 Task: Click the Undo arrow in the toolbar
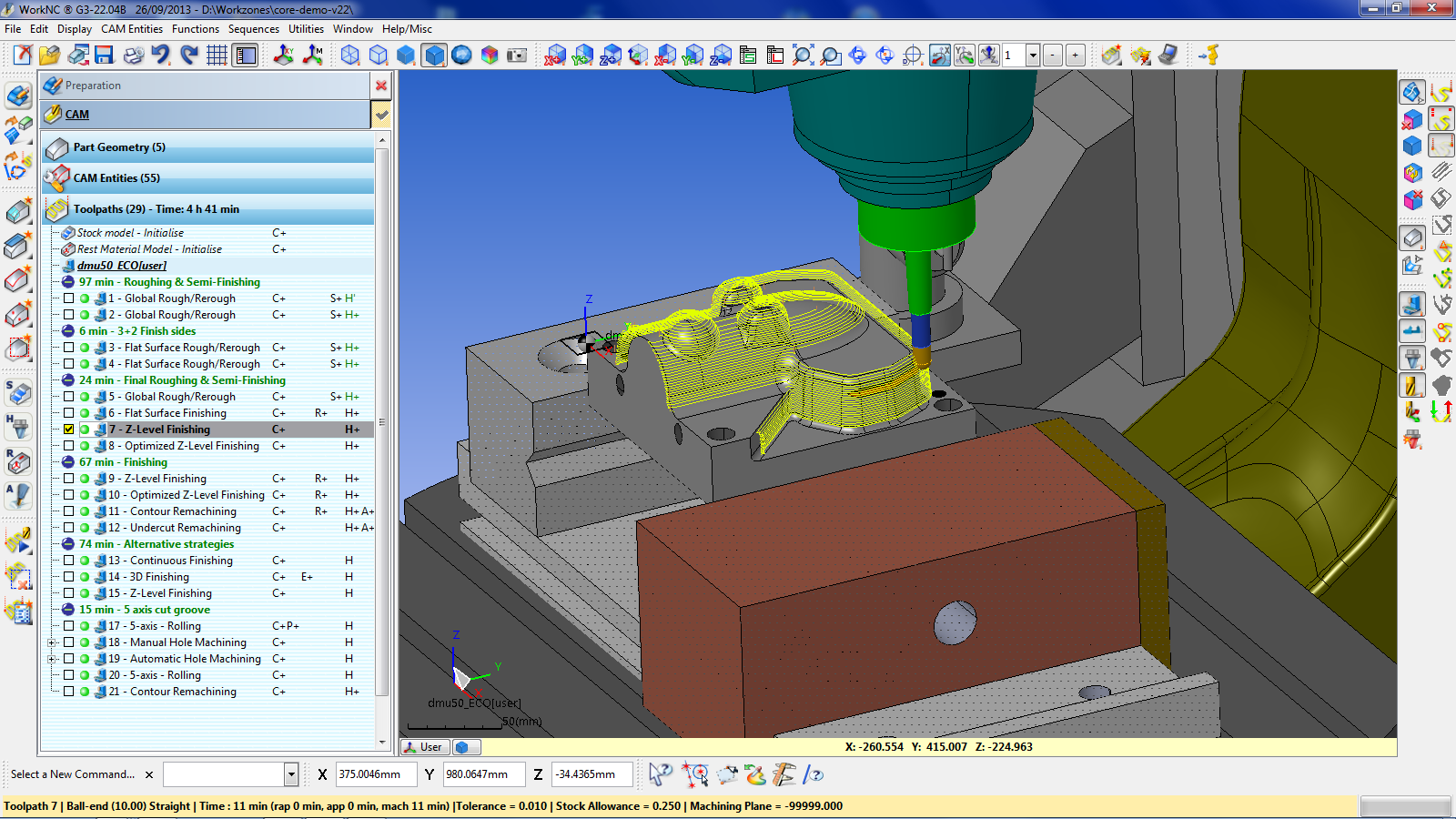[x=161, y=56]
